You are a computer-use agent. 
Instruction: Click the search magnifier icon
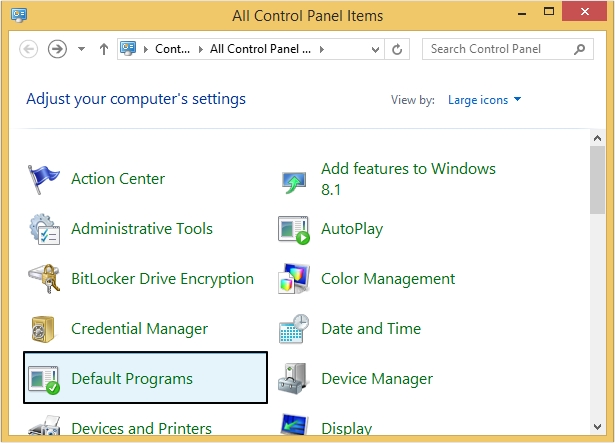(579, 49)
